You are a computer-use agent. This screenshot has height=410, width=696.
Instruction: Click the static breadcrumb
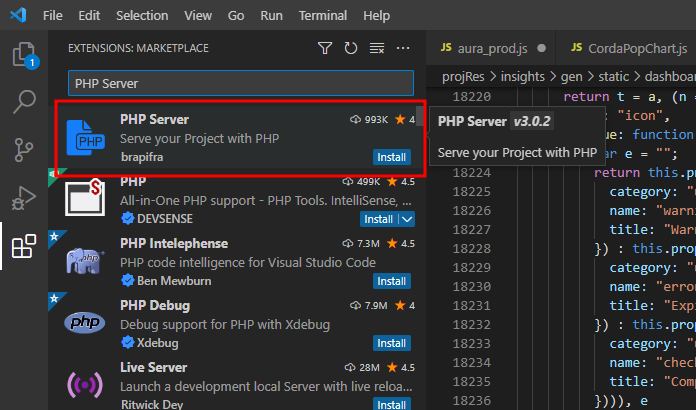coord(613,77)
